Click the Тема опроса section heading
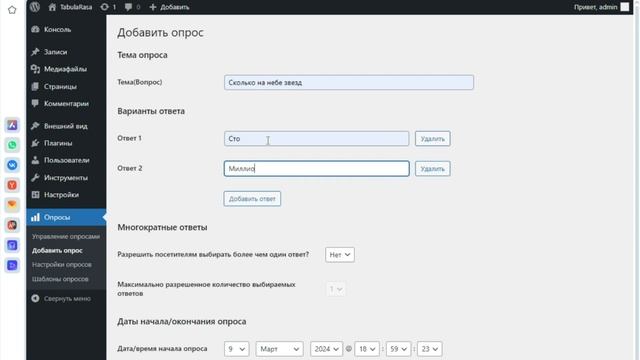This screenshot has height=360, width=640. [x=142, y=55]
